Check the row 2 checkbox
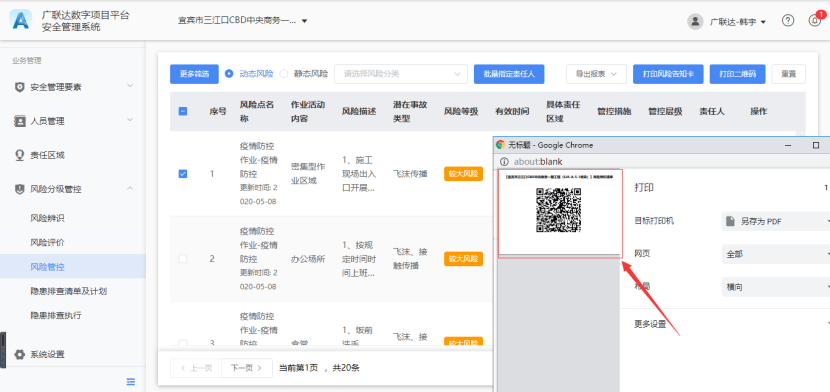Viewport: 830px width, 392px height. click(x=183, y=259)
